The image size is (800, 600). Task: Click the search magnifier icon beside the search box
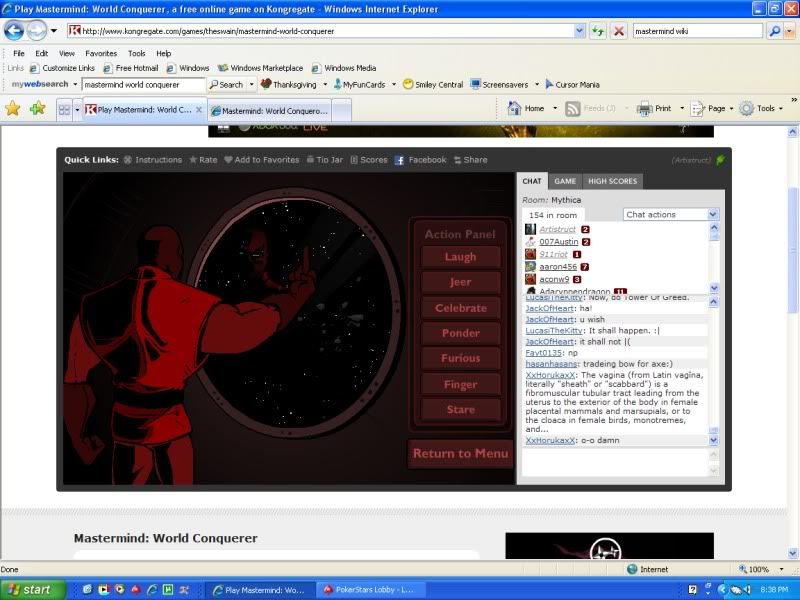tap(774, 31)
